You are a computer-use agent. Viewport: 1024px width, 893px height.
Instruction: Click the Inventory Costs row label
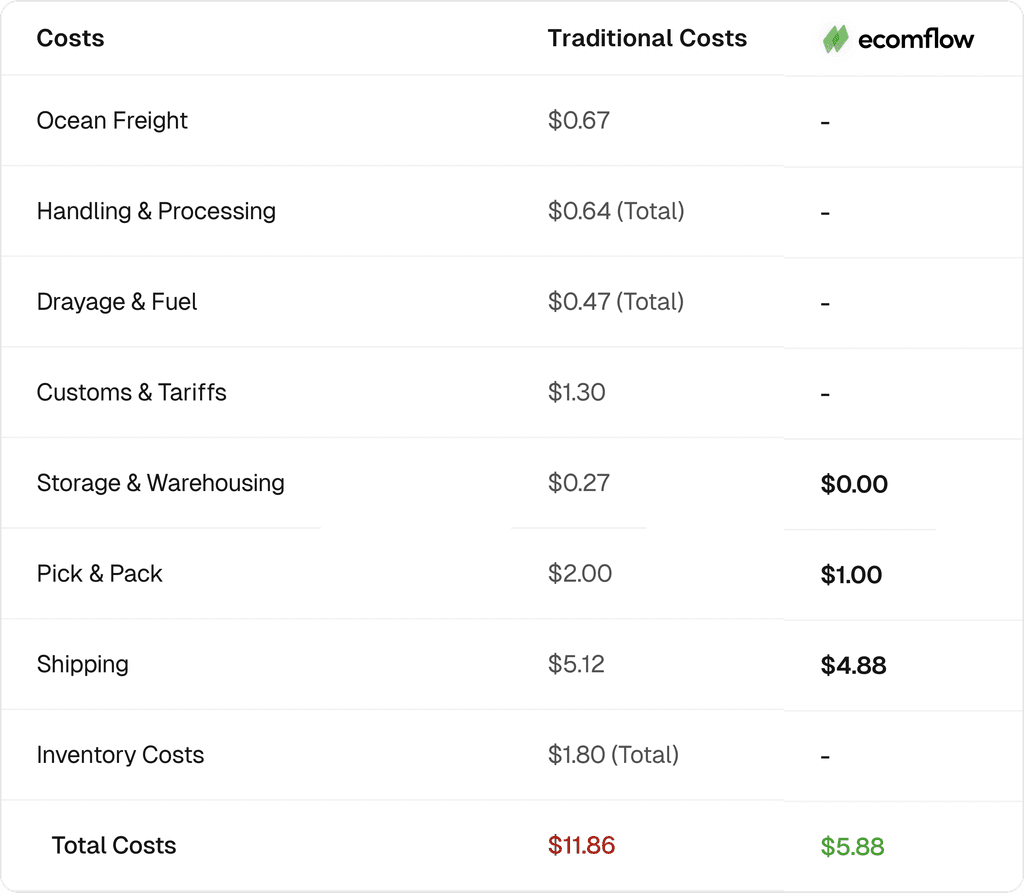click(x=120, y=755)
